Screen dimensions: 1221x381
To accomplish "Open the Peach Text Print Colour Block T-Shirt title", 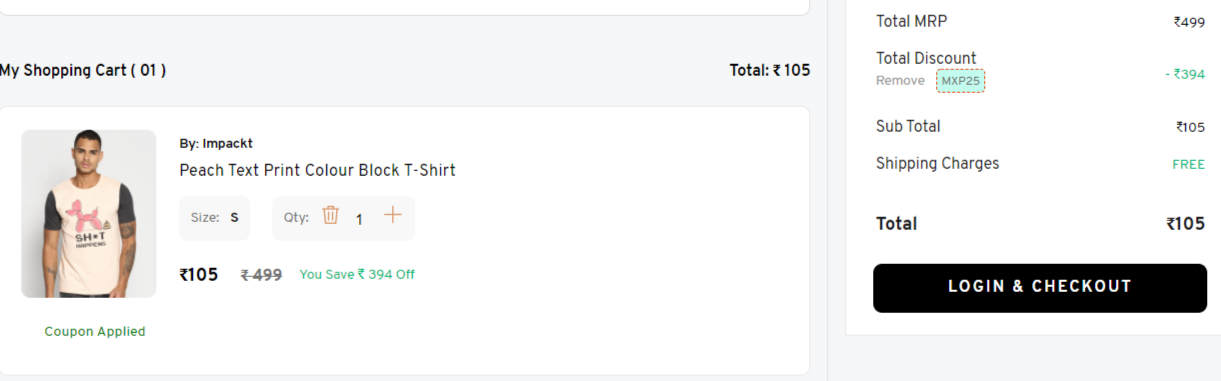I will click(317, 170).
